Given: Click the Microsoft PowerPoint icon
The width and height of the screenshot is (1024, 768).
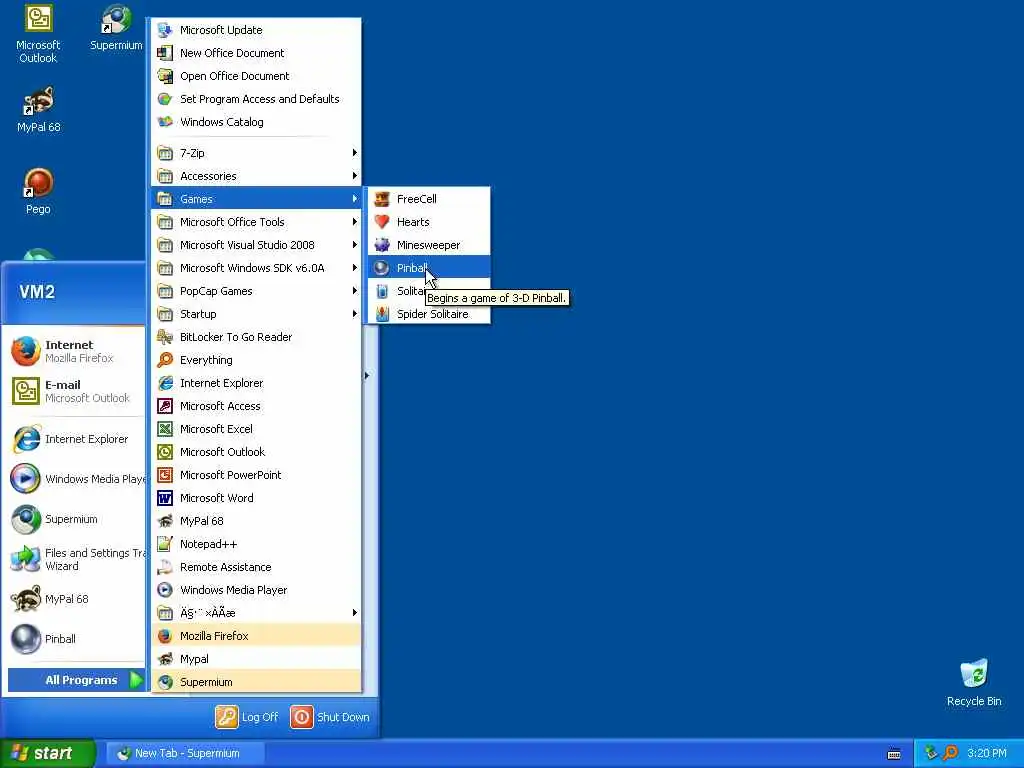Looking at the screenshot, I should tap(165, 475).
